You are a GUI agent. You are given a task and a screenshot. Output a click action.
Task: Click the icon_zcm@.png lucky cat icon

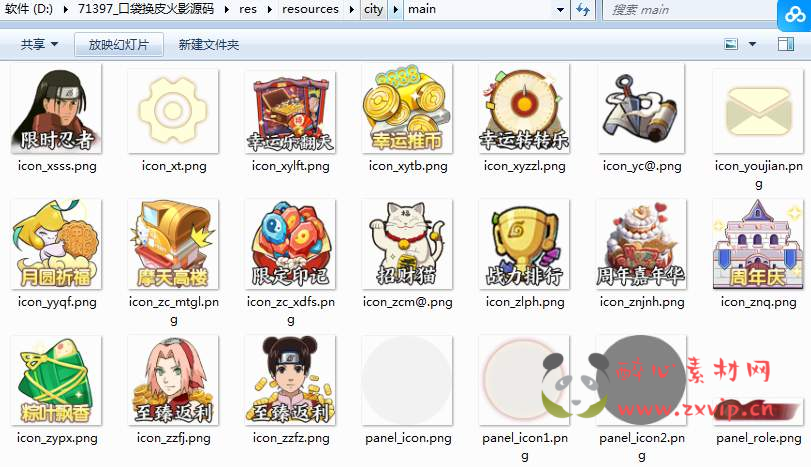pyautogui.click(x=407, y=244)
